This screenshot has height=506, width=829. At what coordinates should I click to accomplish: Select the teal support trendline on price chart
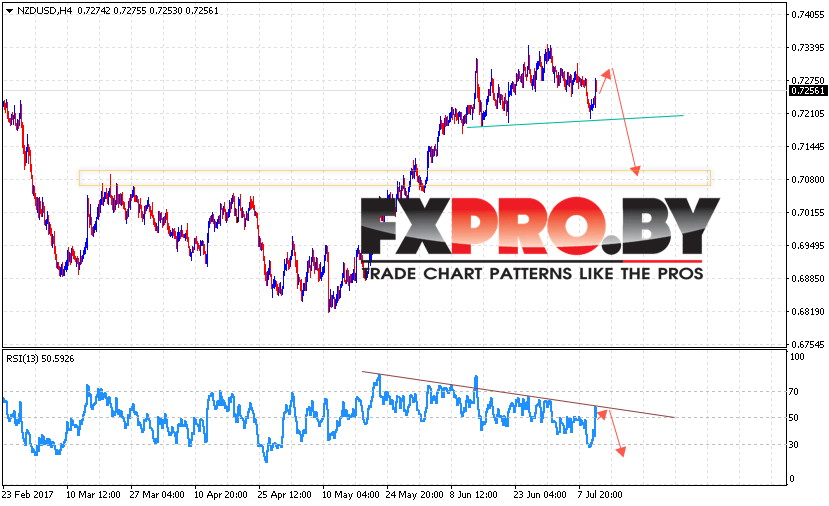[575, 121]
